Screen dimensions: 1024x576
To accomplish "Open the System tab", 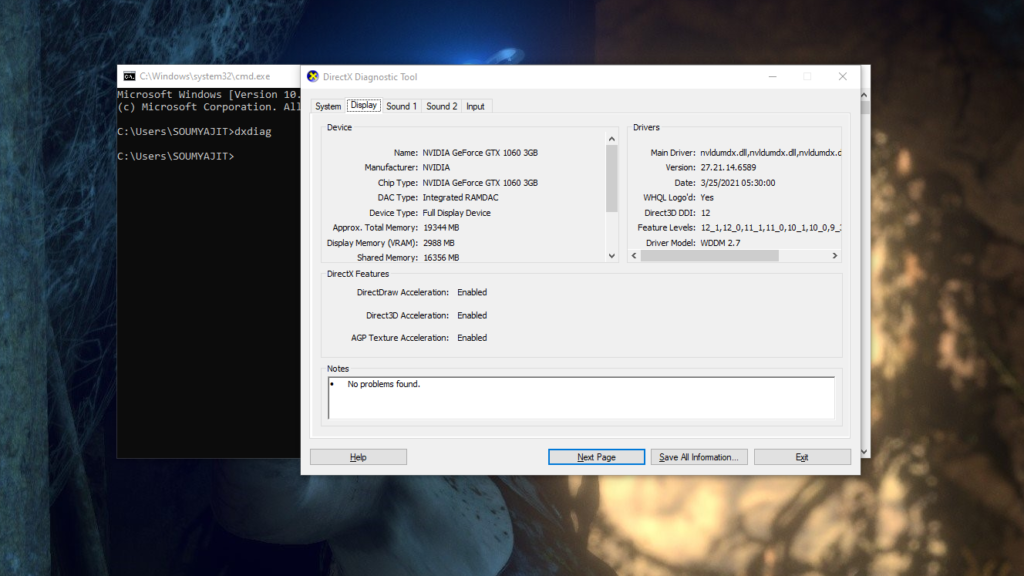I will click(328, 106).
